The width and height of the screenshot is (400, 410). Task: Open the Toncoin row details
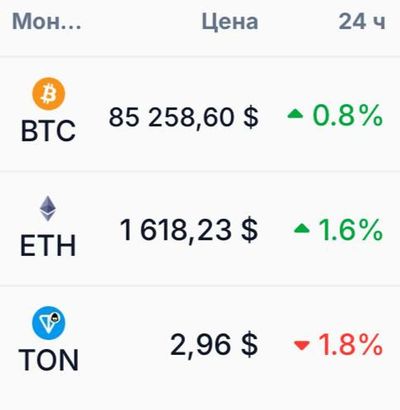tap(200, 343)
